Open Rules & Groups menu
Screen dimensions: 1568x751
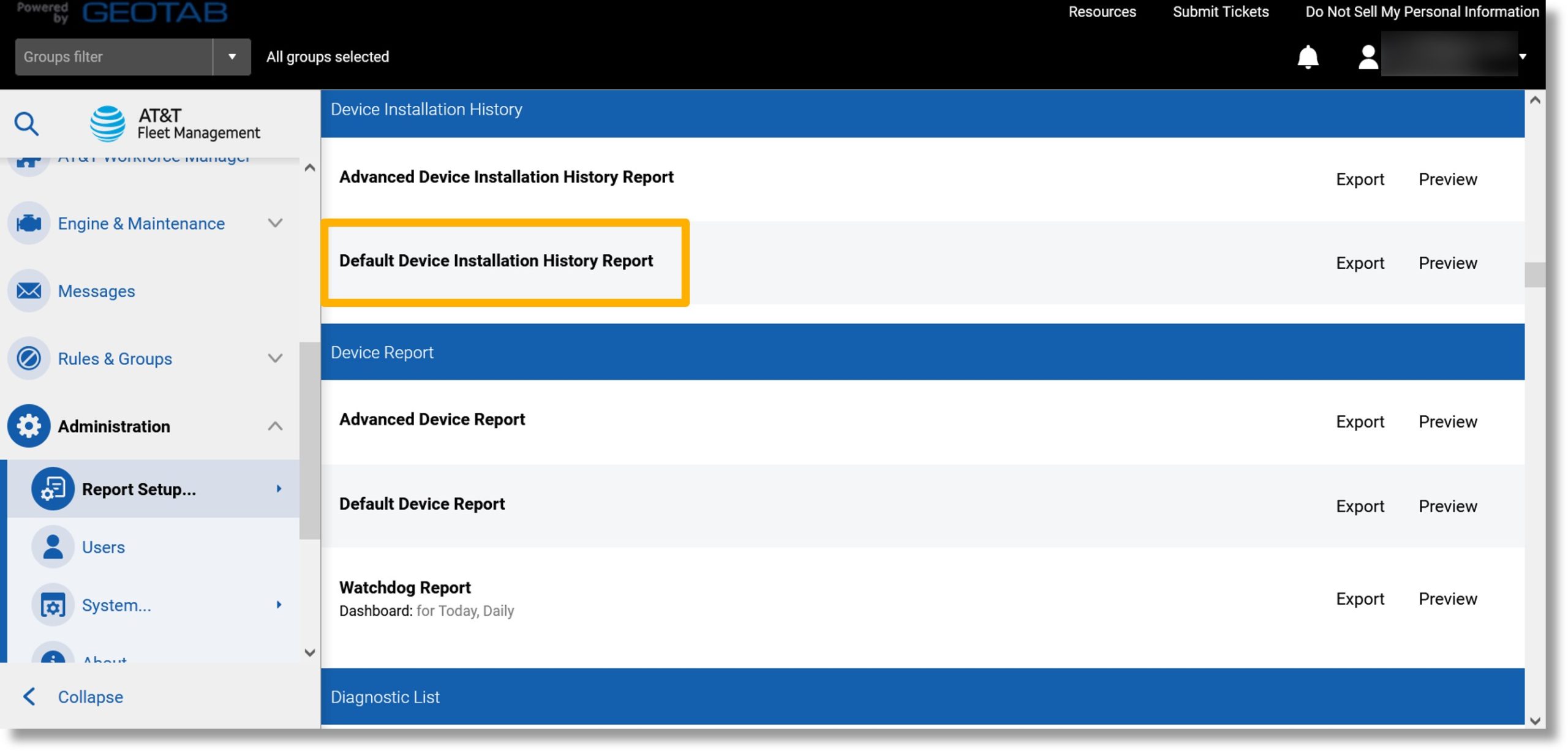pos(115,358)
